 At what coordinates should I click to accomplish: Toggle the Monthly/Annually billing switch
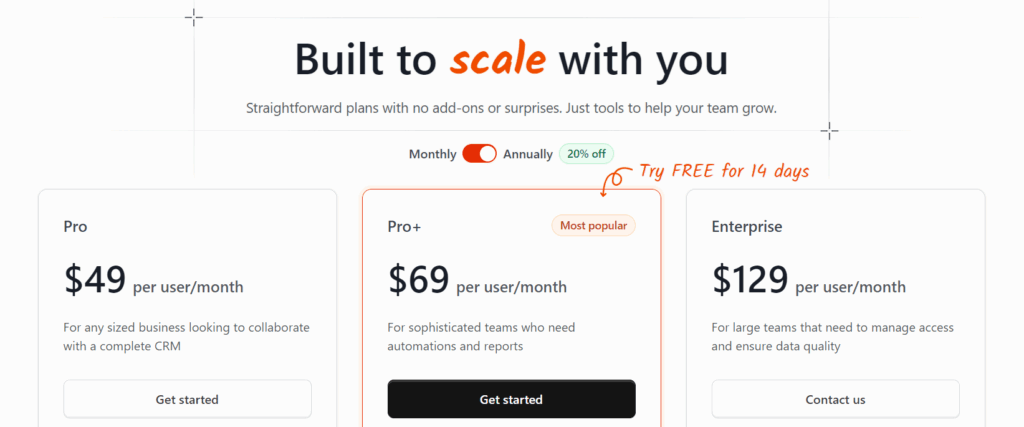tap(479, 154)
